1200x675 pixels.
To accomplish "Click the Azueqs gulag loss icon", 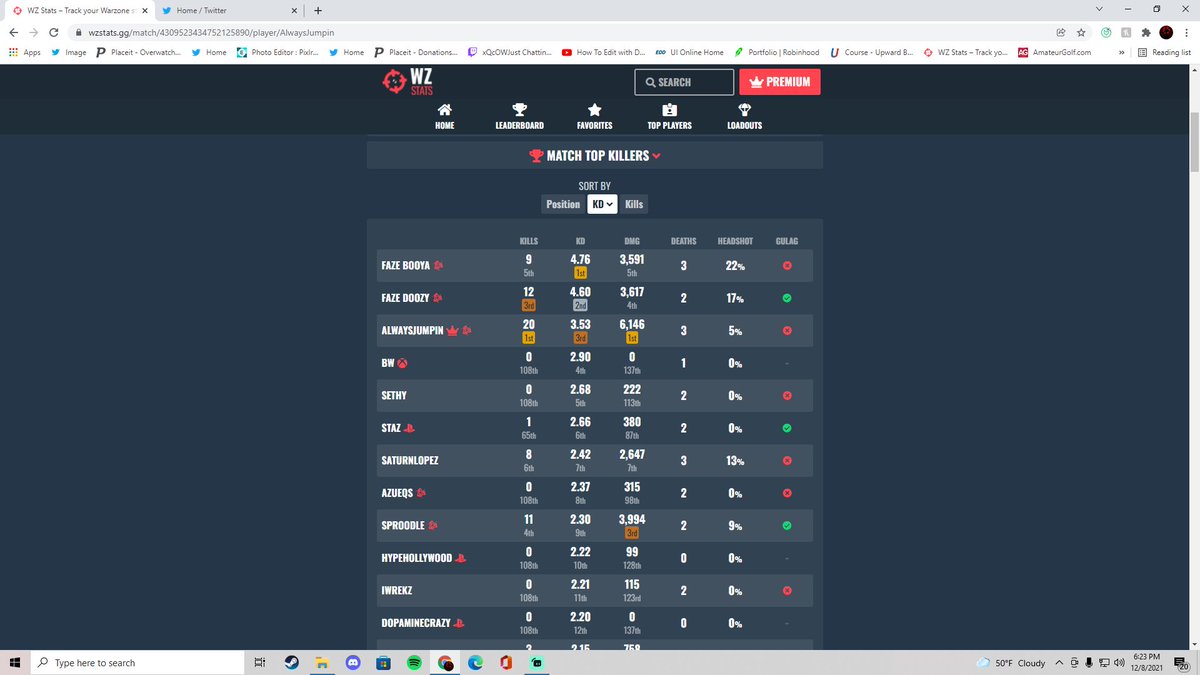I will coord(787,493).
